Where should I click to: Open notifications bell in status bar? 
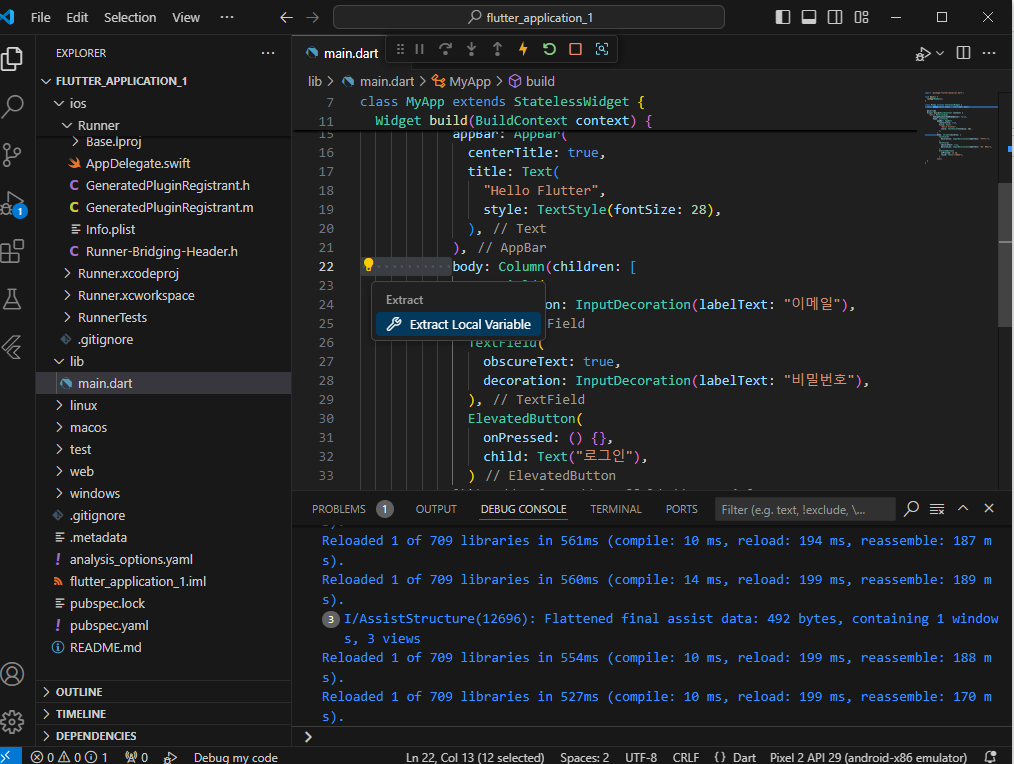click(x=990, y=756)
